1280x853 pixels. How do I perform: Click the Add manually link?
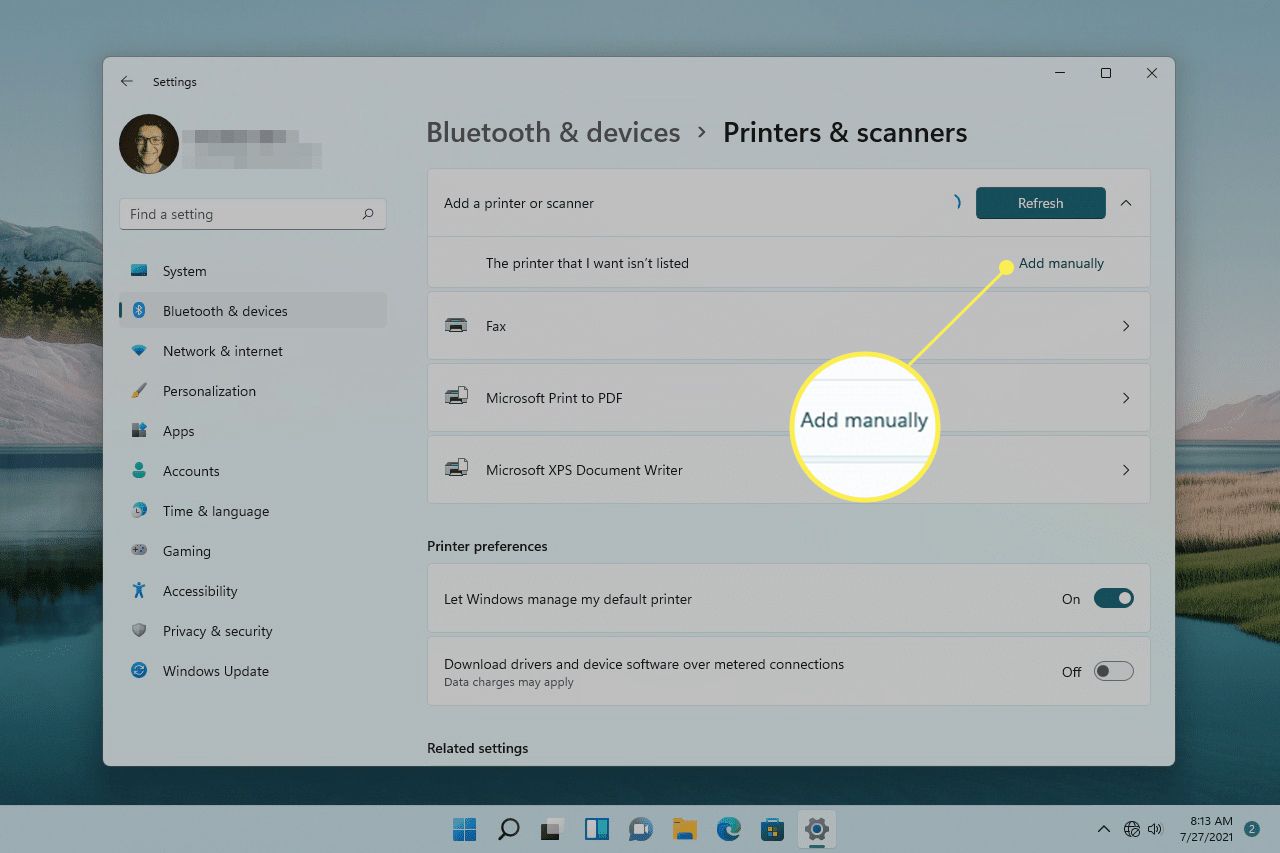1061,264
